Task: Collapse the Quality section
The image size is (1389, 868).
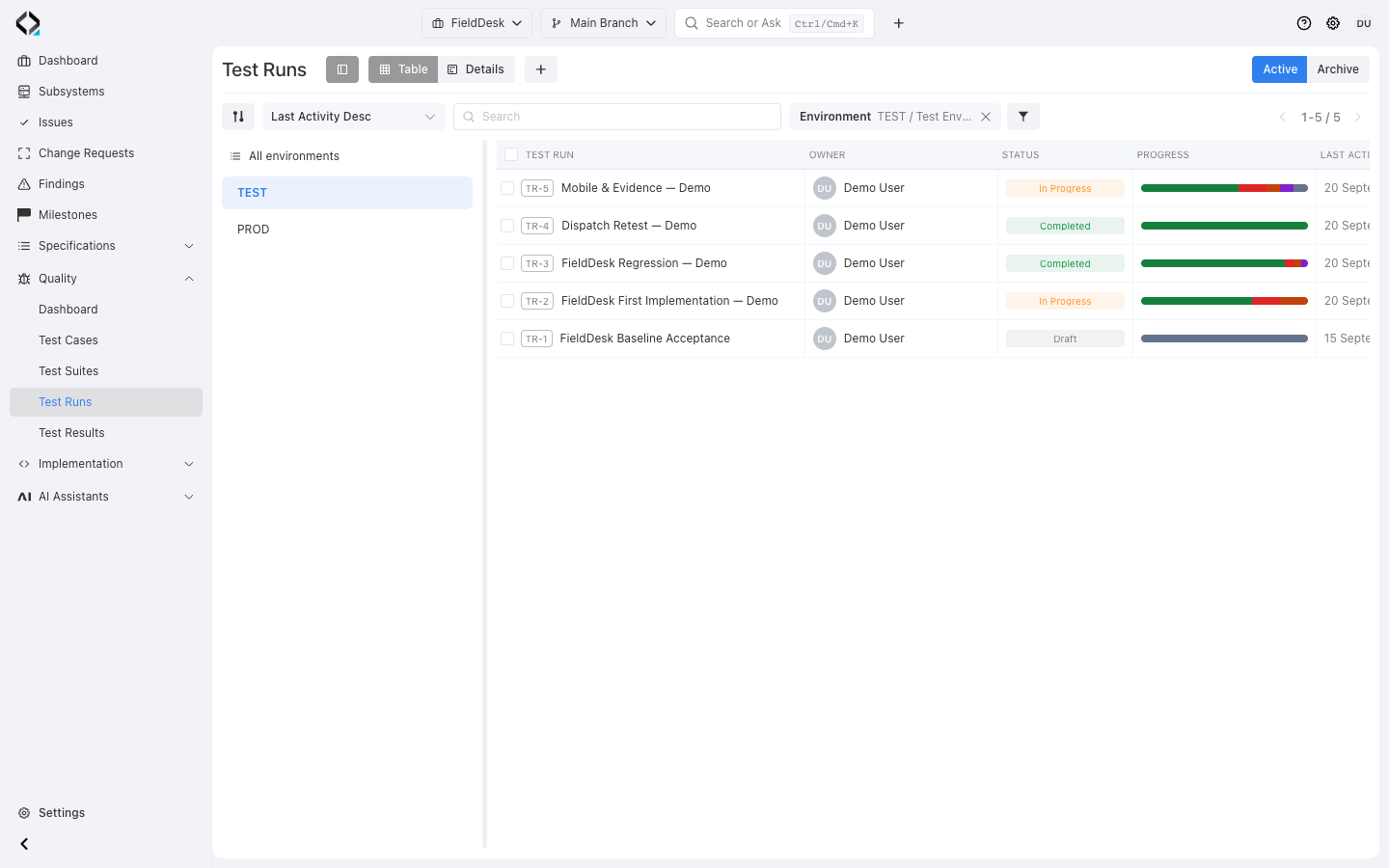Action: click(106, 279)
